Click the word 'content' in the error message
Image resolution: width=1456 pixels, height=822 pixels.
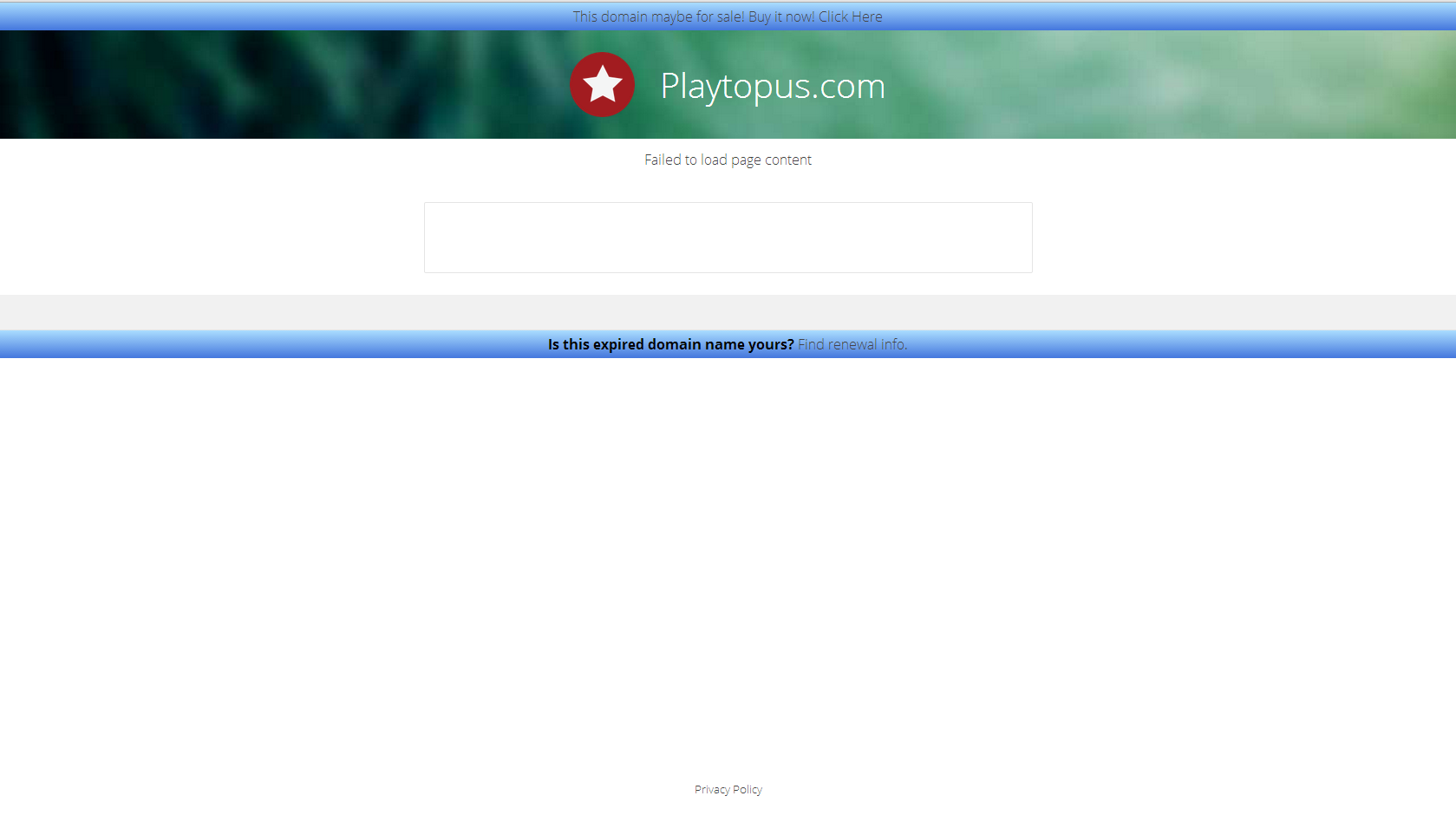click(x=788, y=160)
